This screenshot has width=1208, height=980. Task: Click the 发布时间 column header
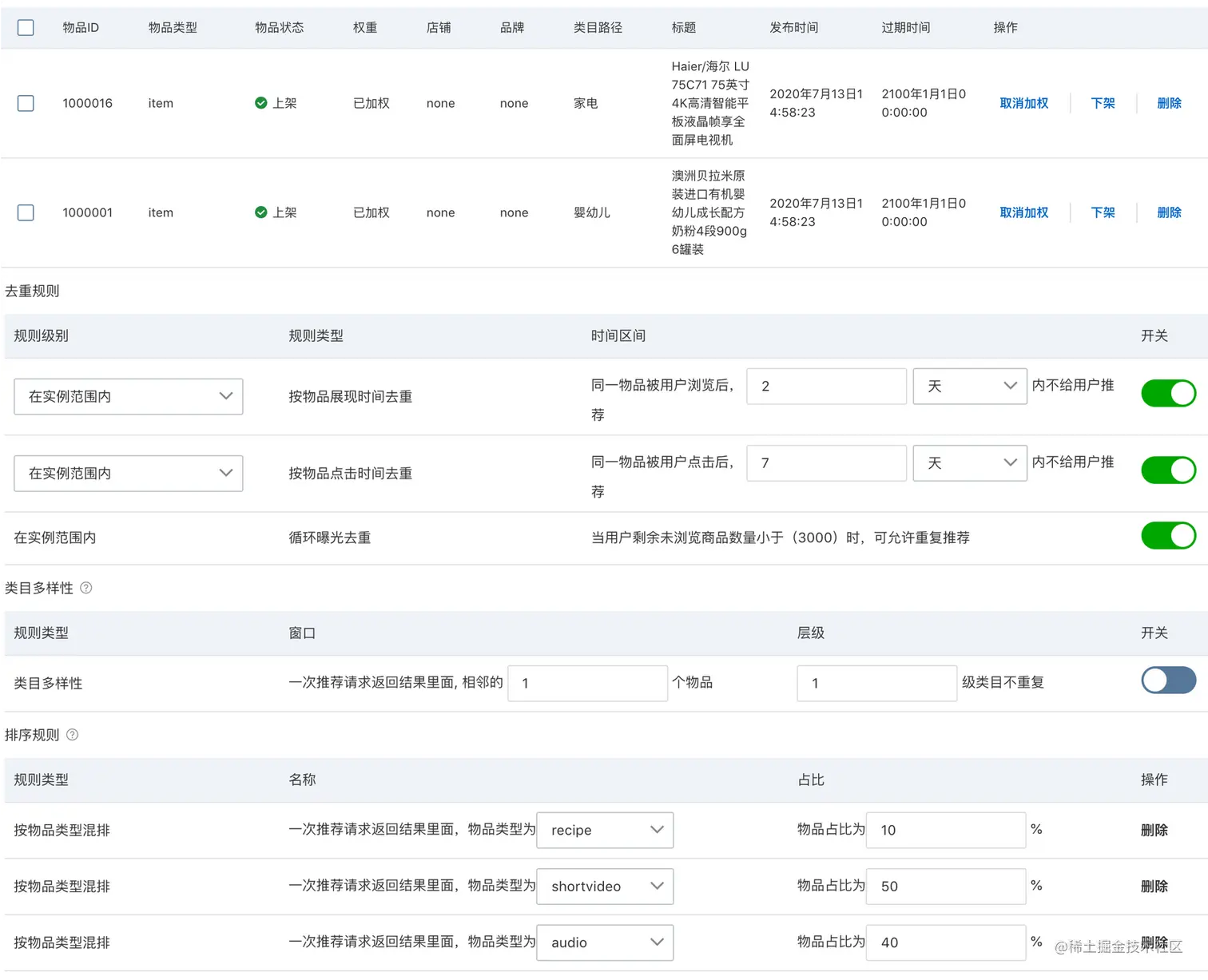coord(793,27)
